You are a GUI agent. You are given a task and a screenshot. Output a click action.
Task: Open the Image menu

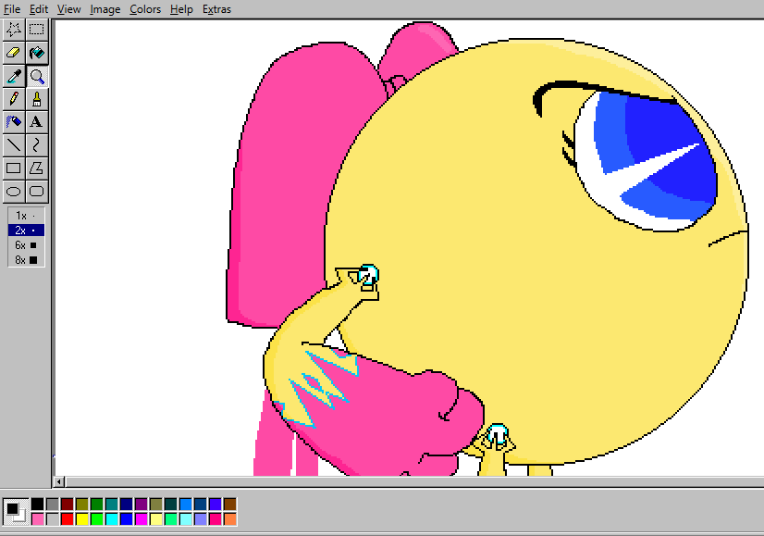(105, 9)
